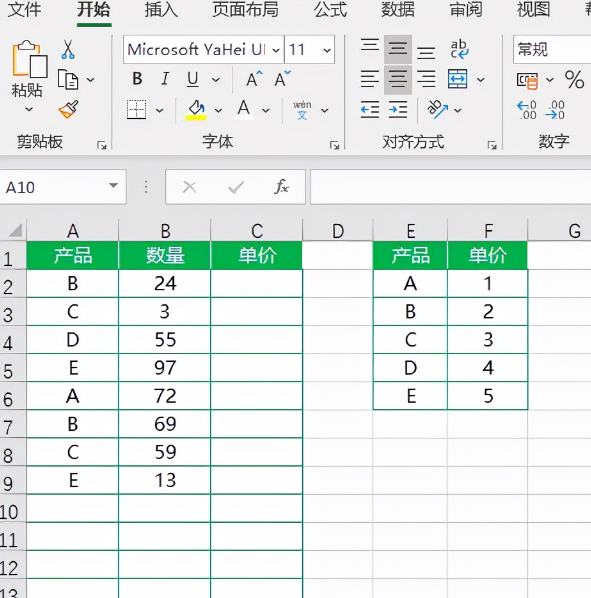This screenshot has height=598, width=591.
Task: Set bottom vertical alignment
Action: pos(426,53)
